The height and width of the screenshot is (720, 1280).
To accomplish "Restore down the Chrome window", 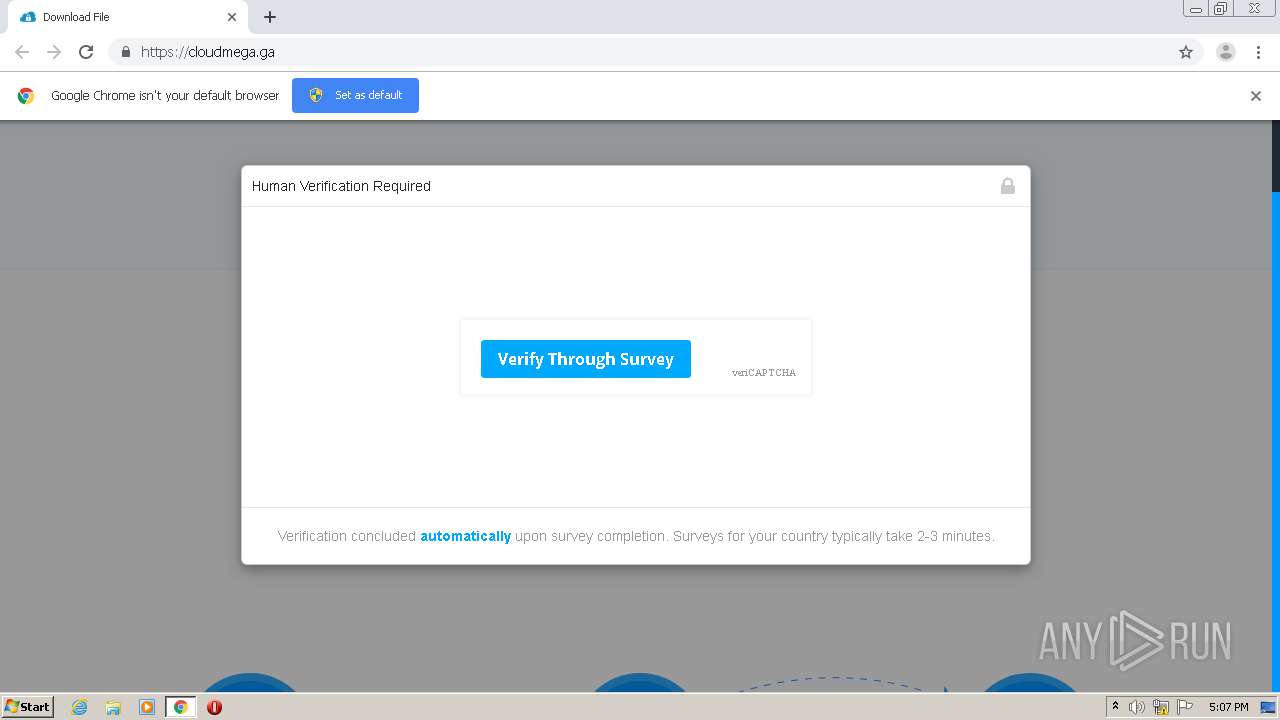I will (1221, 8).
